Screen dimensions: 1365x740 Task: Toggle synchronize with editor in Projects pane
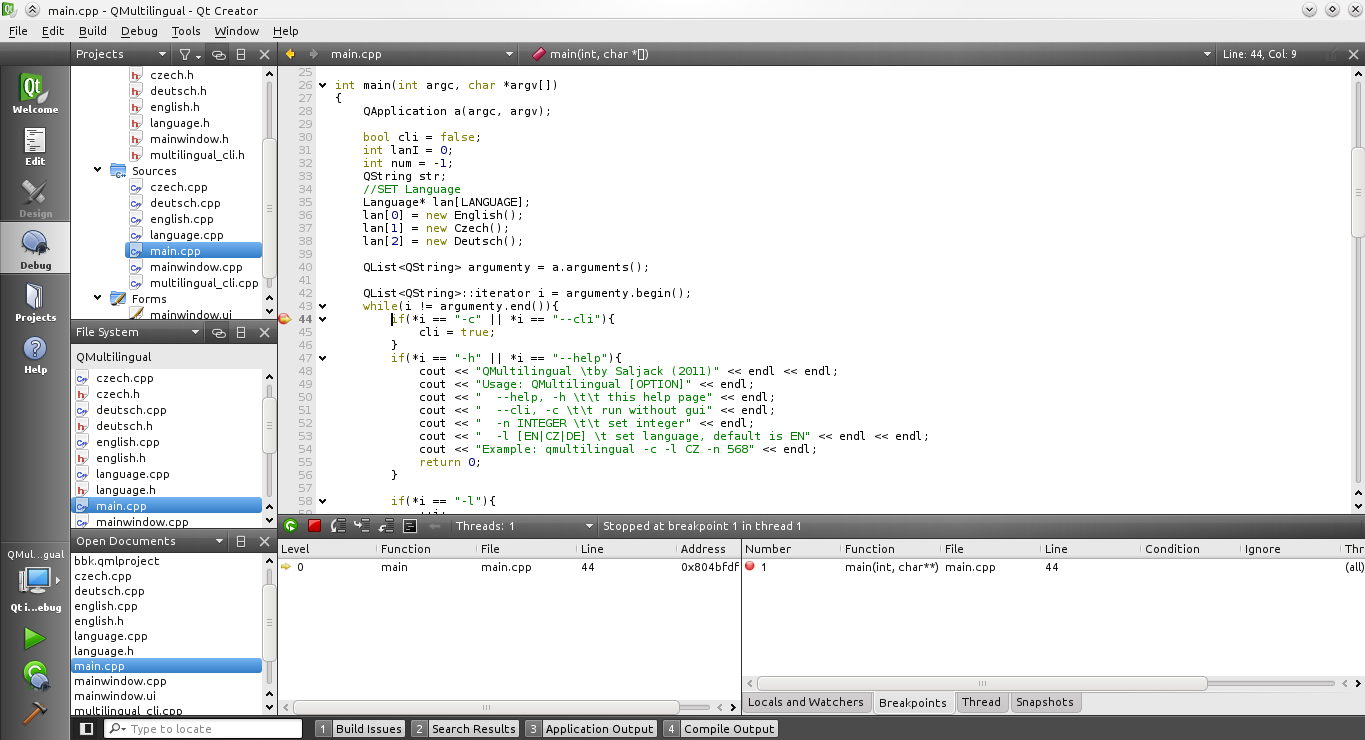(x=217, y=54)
